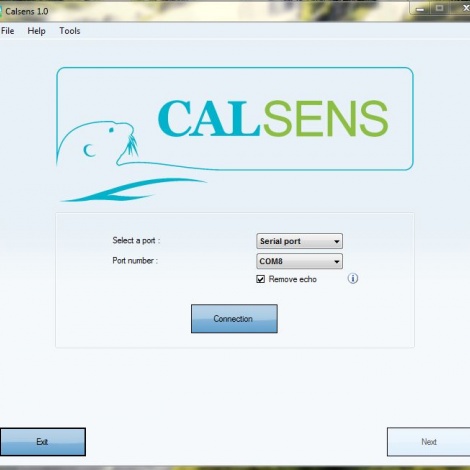This screenshot has height=470, width=470.
Task: Open the Serial port combo box
Action: 299,241
